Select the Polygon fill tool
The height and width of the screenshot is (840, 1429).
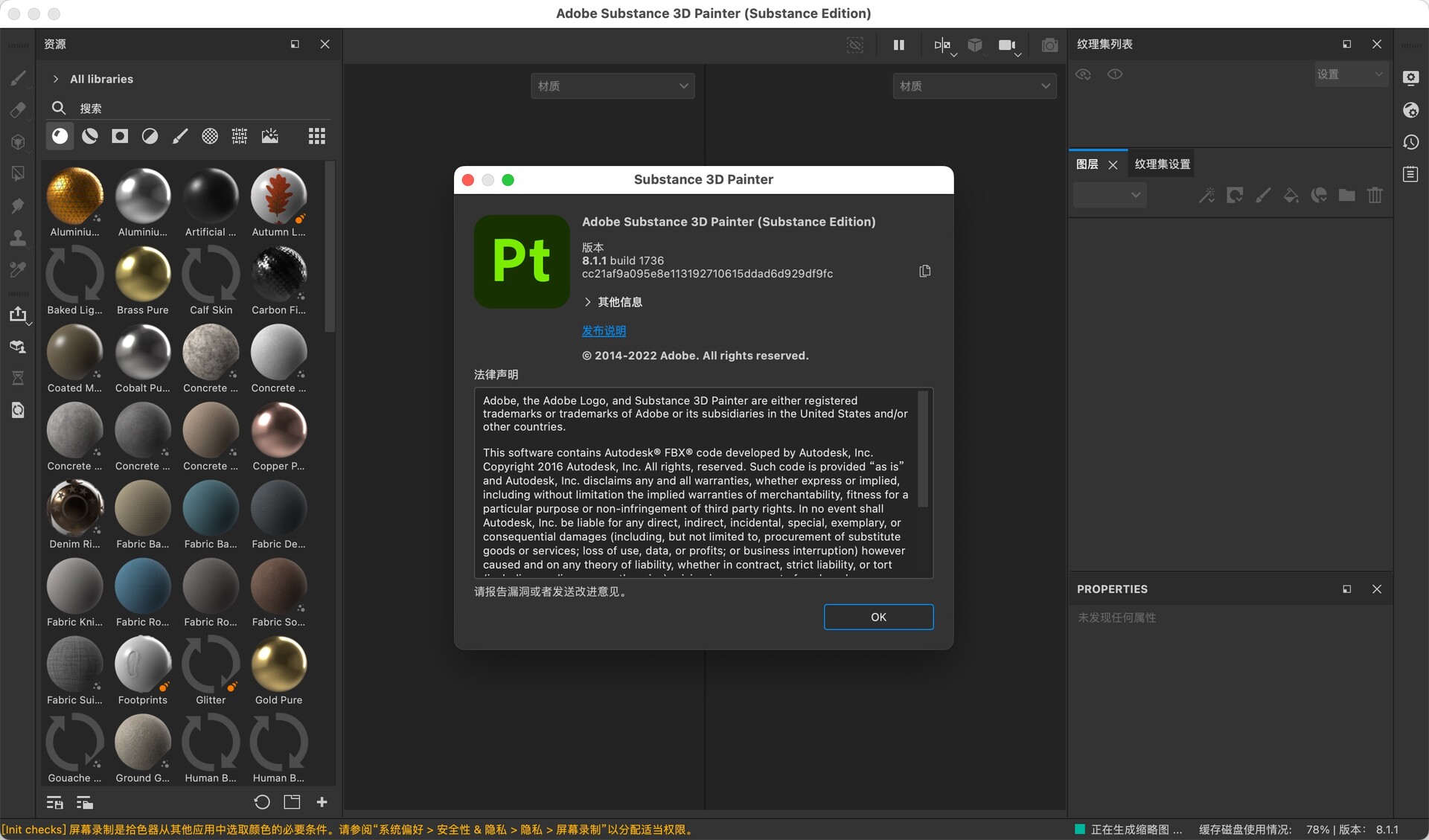pyautogui.click(x=18, y=174)
